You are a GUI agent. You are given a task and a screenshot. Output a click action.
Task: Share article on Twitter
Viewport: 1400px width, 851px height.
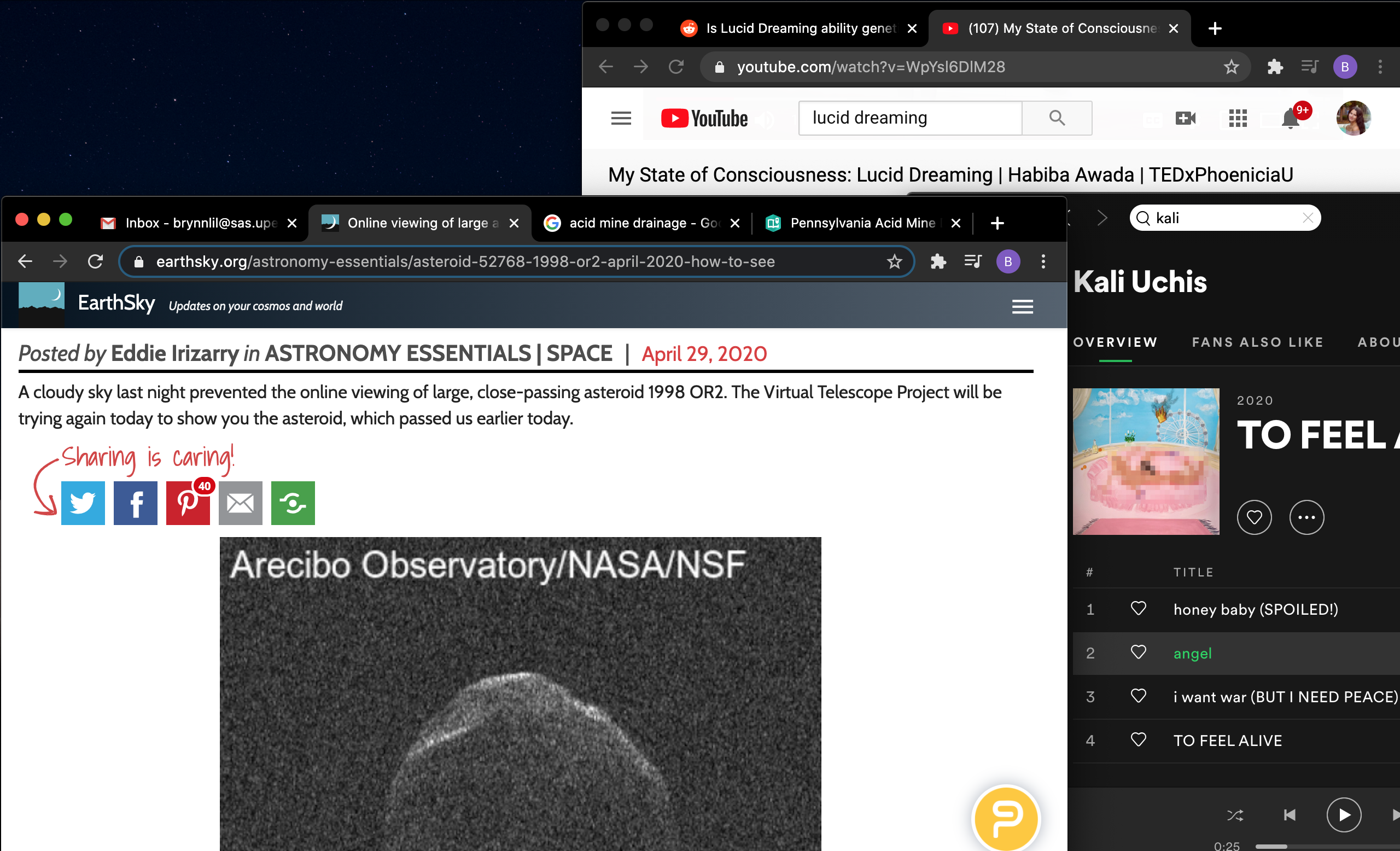(x=83, y=503)
